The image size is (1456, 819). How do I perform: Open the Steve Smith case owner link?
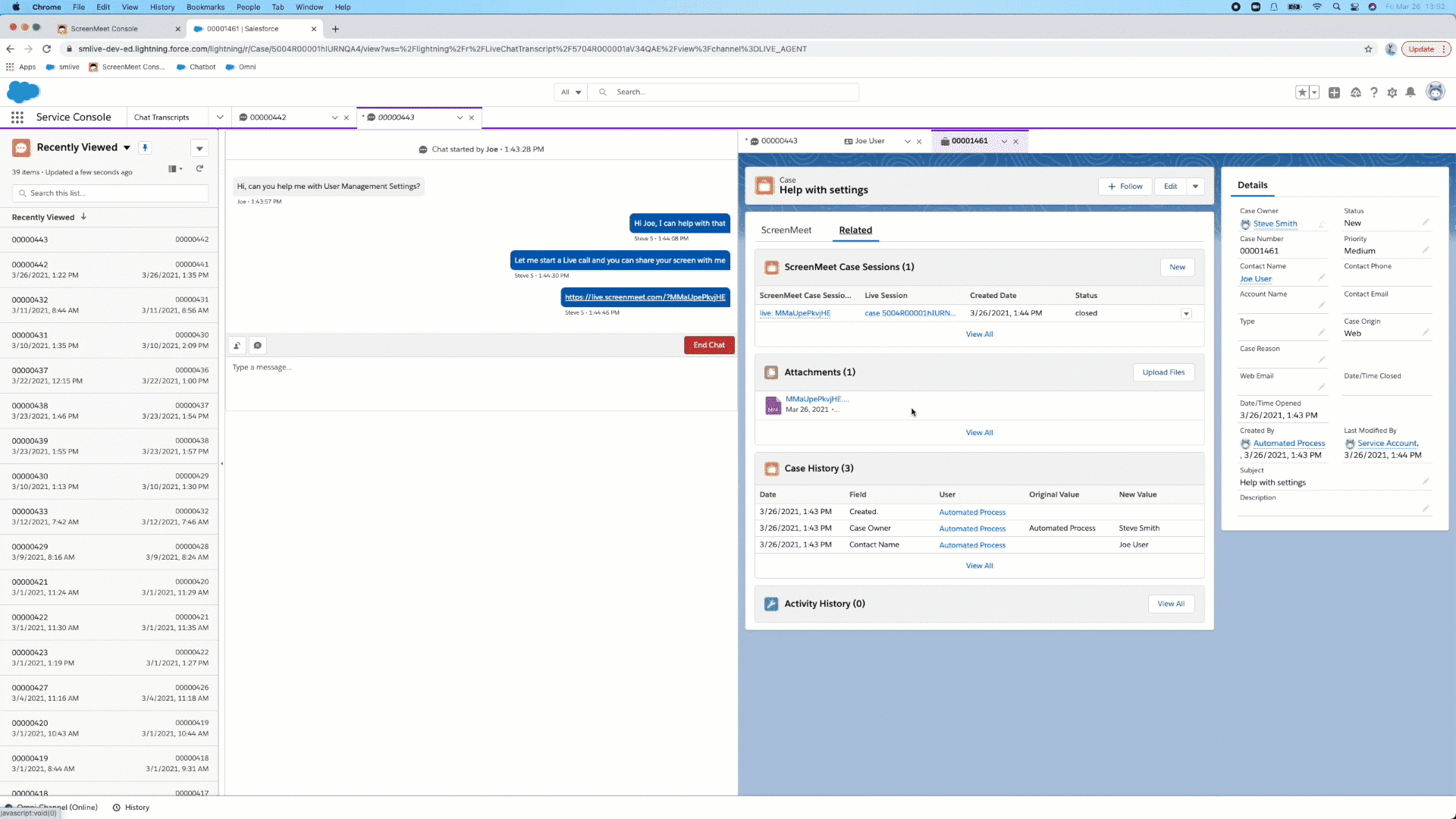pyautogui.click(x=1275, y=224)
